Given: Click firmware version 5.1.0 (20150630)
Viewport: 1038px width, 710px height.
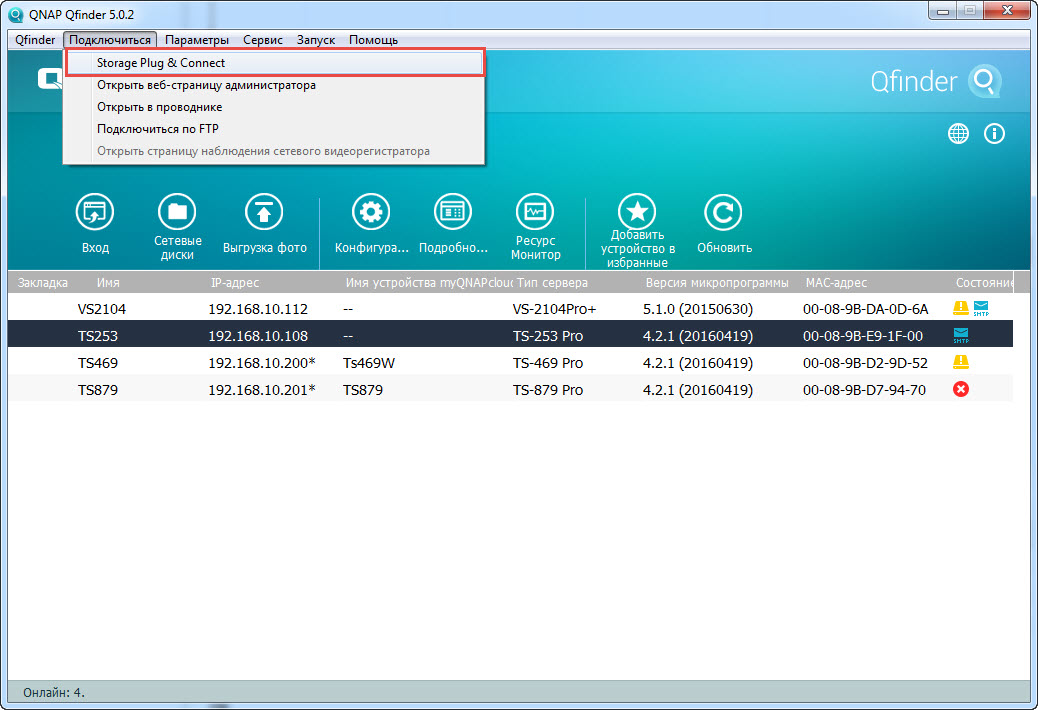Looking at the screenshot, I should pyautogui.click(x=698, y=309).
